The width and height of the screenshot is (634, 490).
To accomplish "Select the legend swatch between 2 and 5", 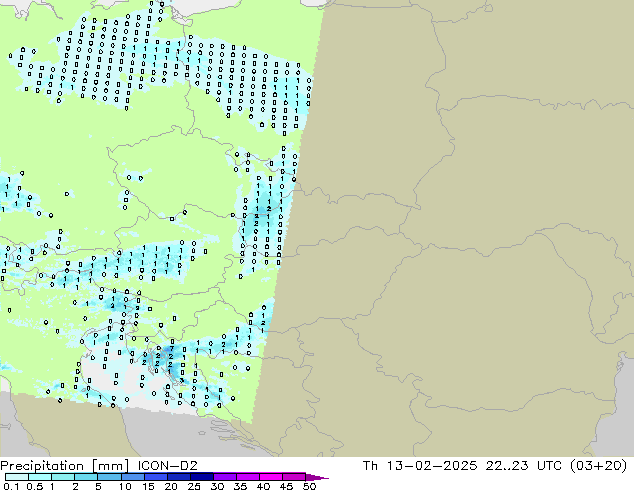I will (86, 477).
